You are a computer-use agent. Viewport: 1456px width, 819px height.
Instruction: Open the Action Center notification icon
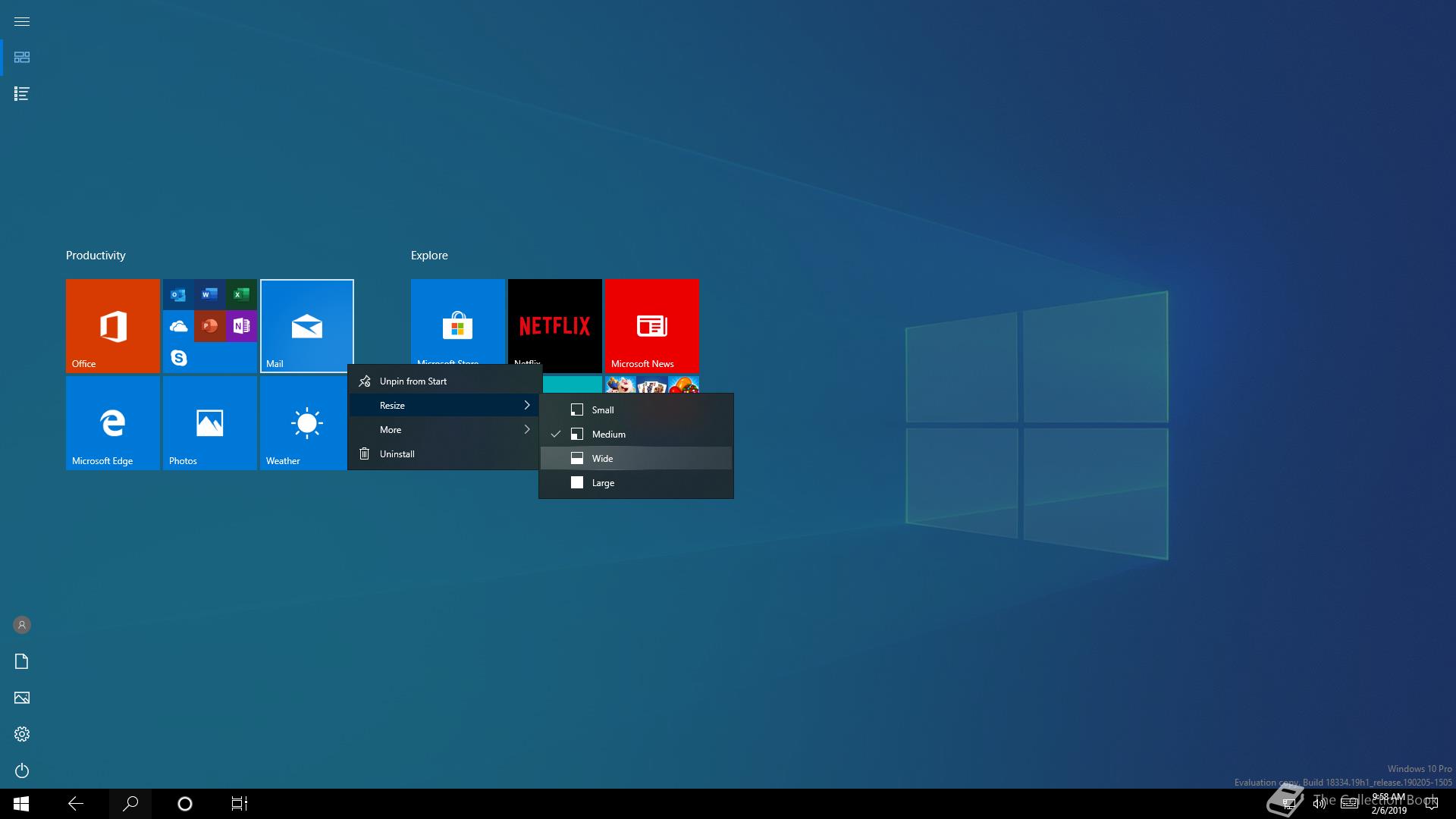(x=1431, y=804)
